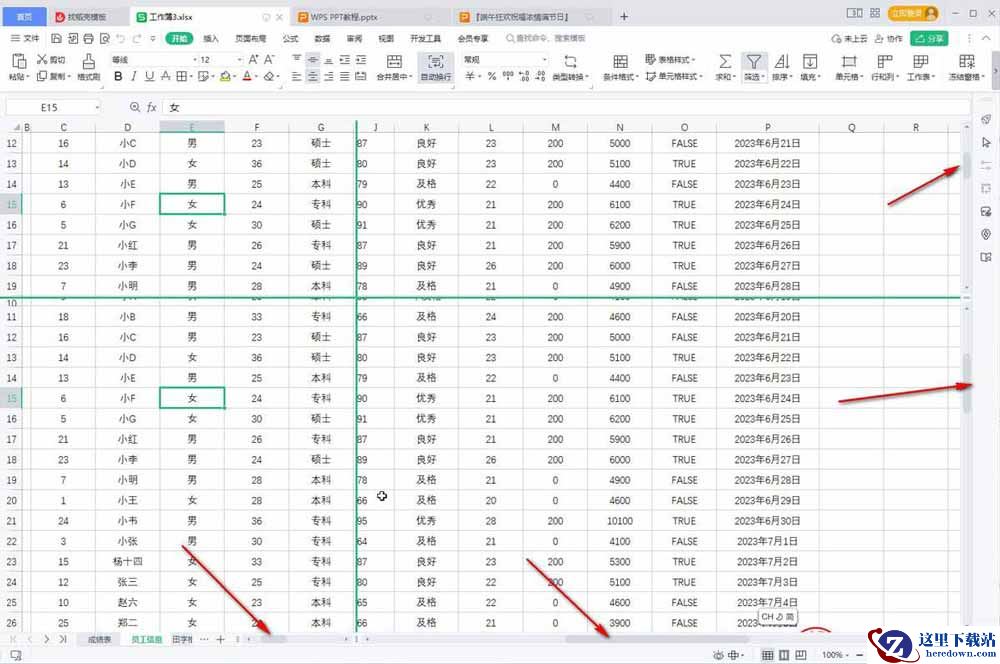Click the insert function fx icon
This screenshot has height=664, width=1000.
point(152,107)
